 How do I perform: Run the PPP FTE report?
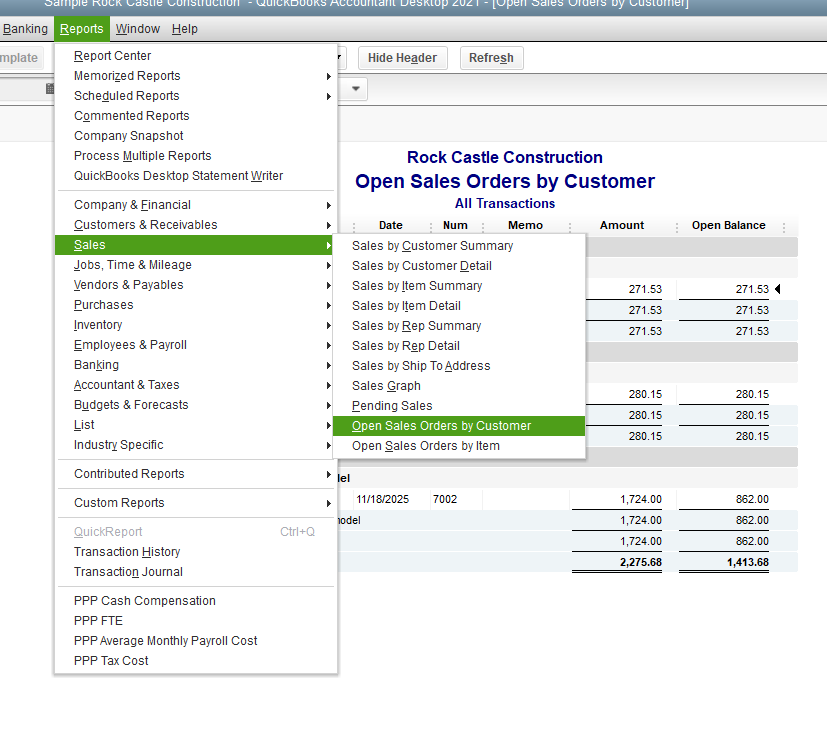(196, 622)
